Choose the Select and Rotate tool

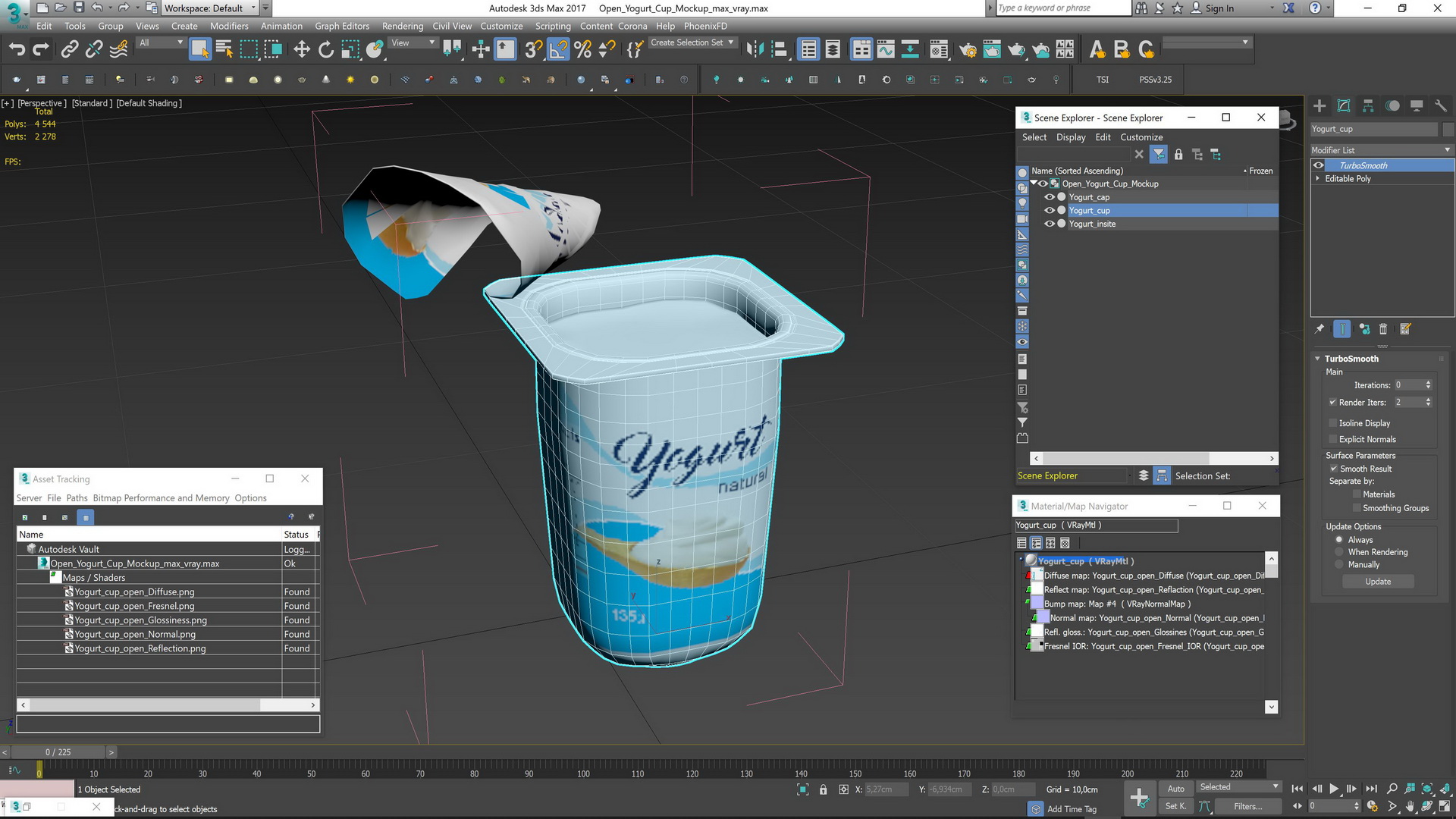(x=325, y=50)
